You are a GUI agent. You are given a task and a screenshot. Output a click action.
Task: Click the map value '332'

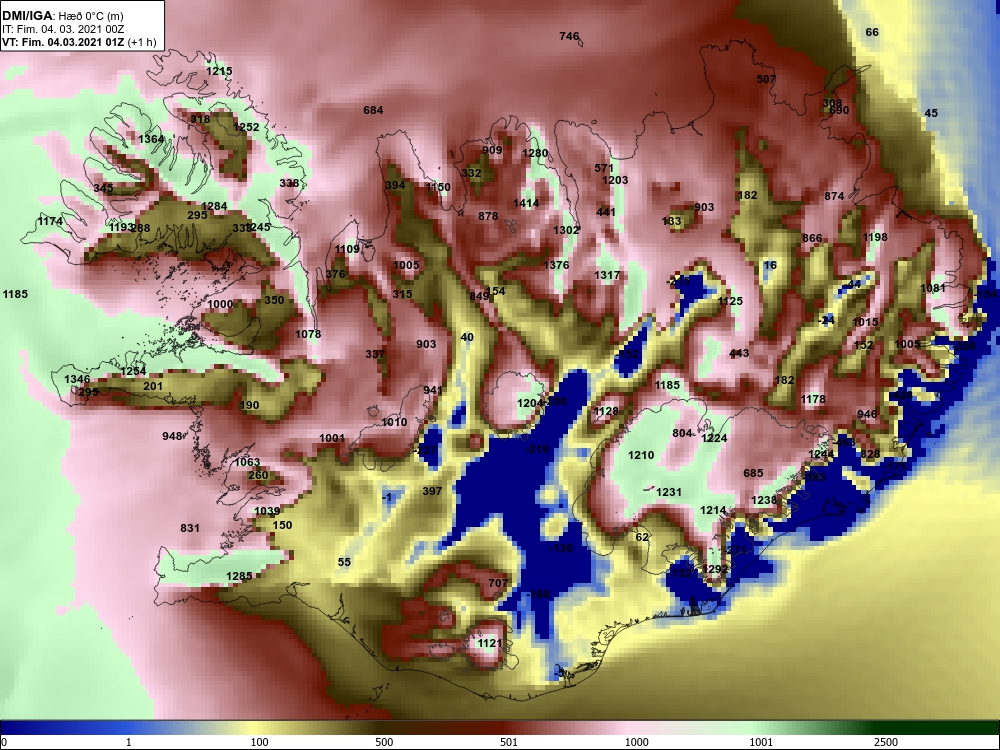[471, 173]
